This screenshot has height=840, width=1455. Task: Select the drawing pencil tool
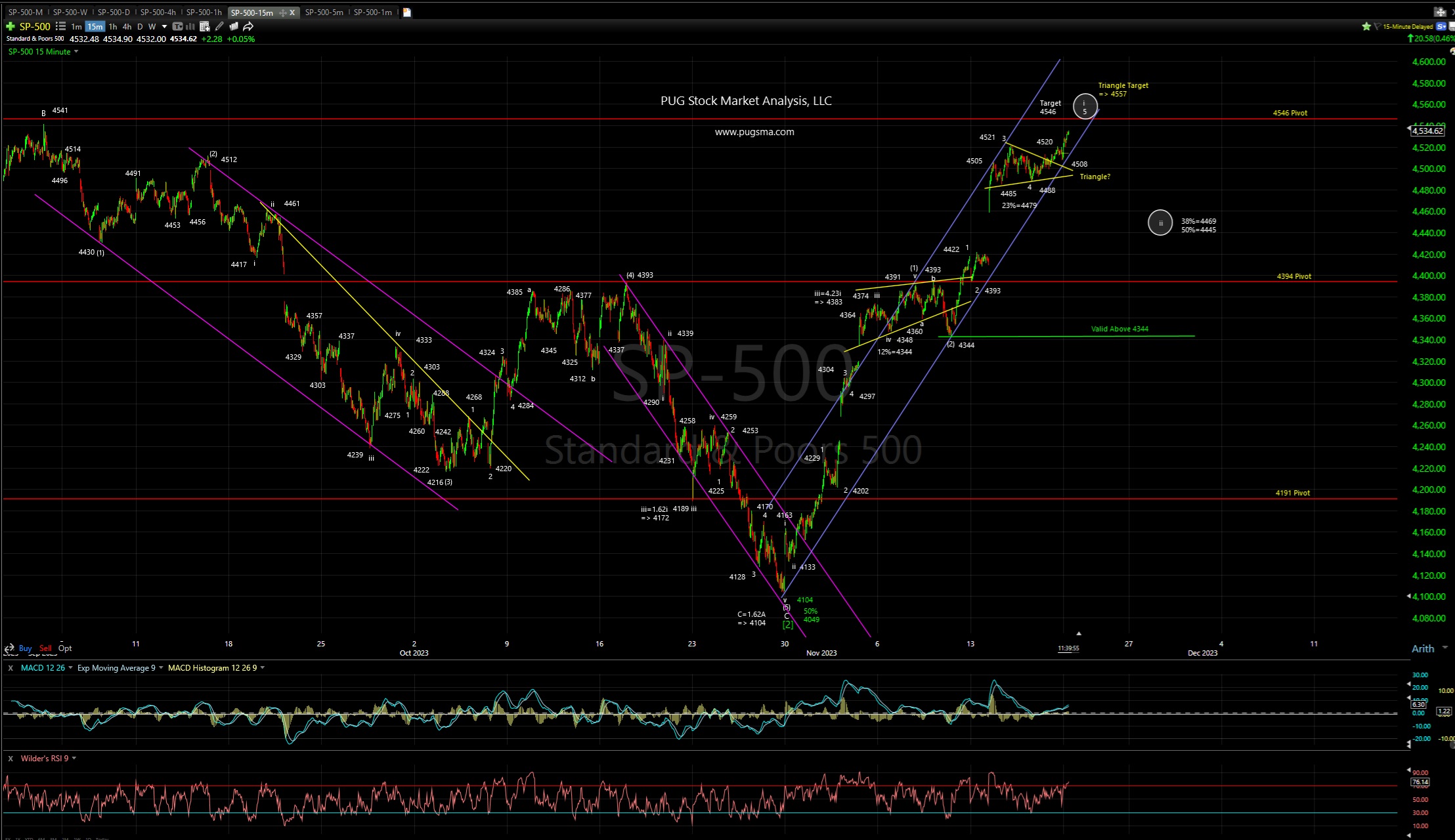[x=219, y=26]
